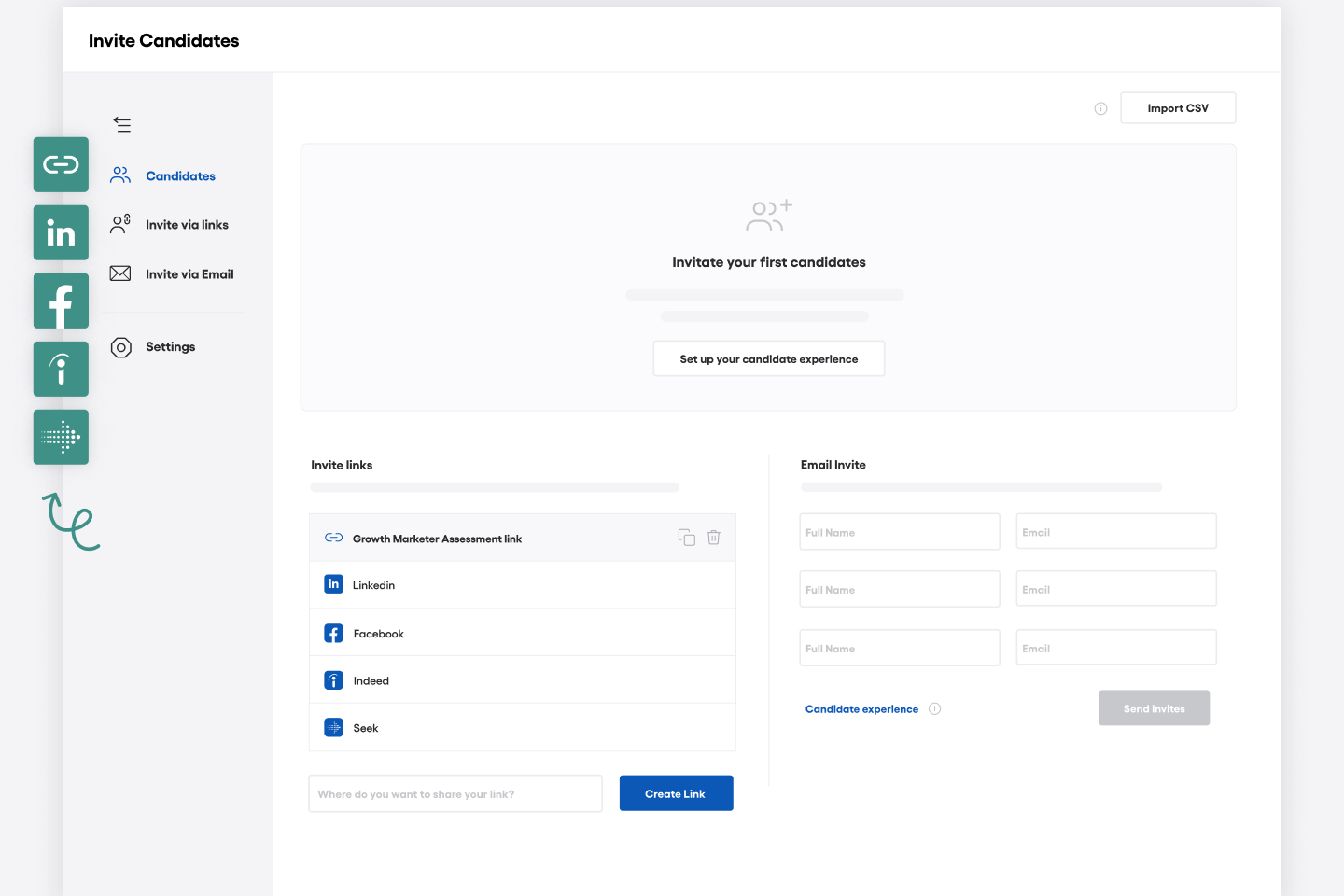Go to Invite via links
This screenshot has width=1344, height=896.
(187, 225)
